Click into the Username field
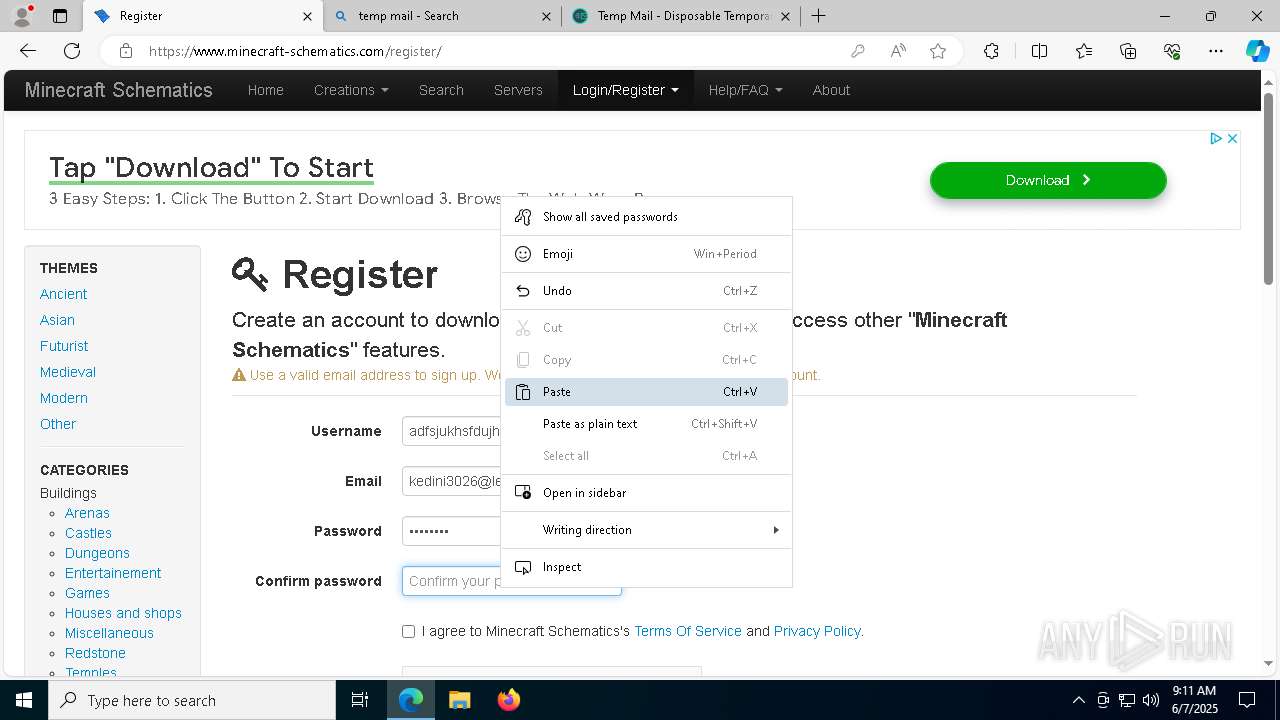 pyautogui.click(x=451, y=431)
